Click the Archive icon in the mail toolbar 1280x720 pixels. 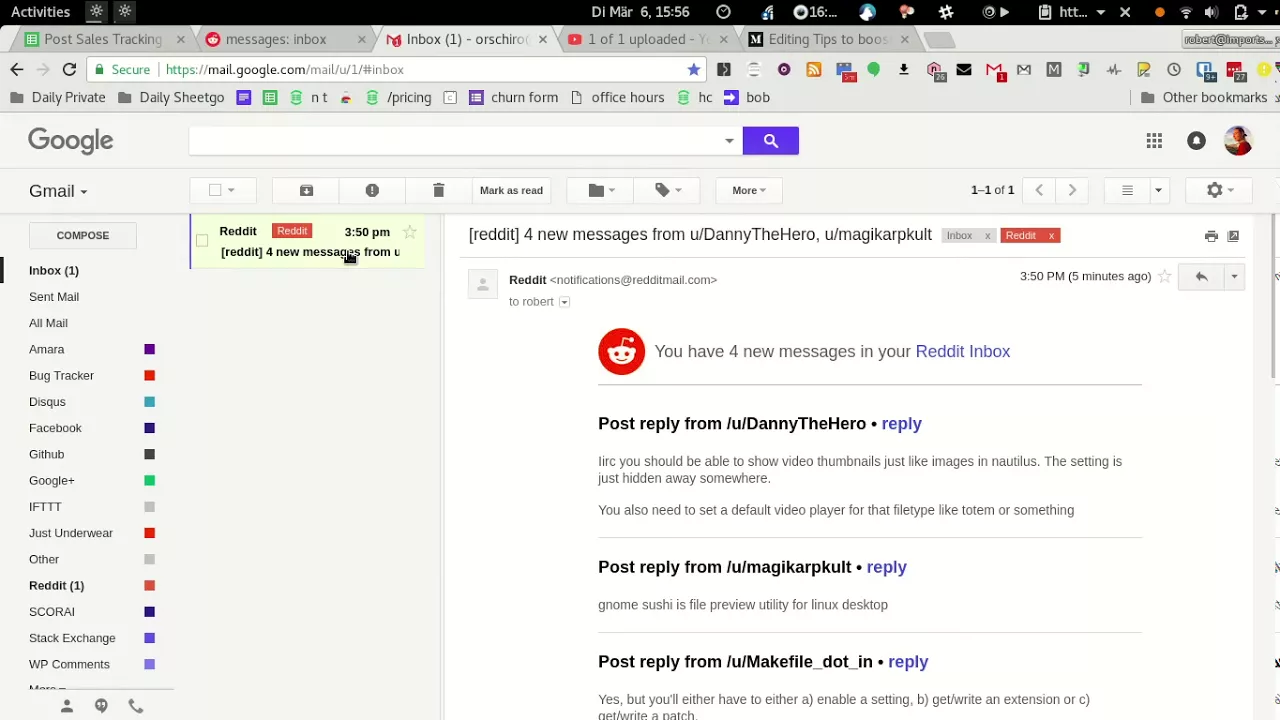(x=306, y=190)
